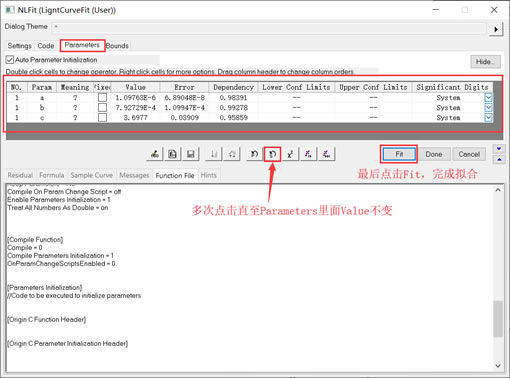
Task: Click the Value cell of parameter b
Action: pos(135,107)
